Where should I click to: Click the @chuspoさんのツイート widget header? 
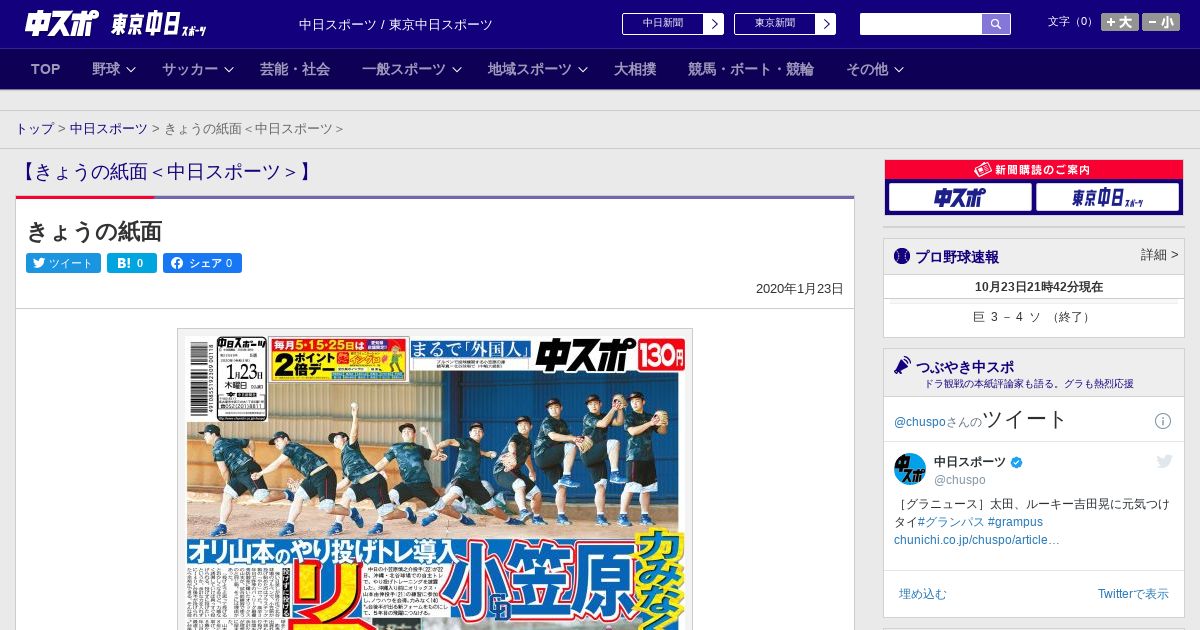point(980,420)
